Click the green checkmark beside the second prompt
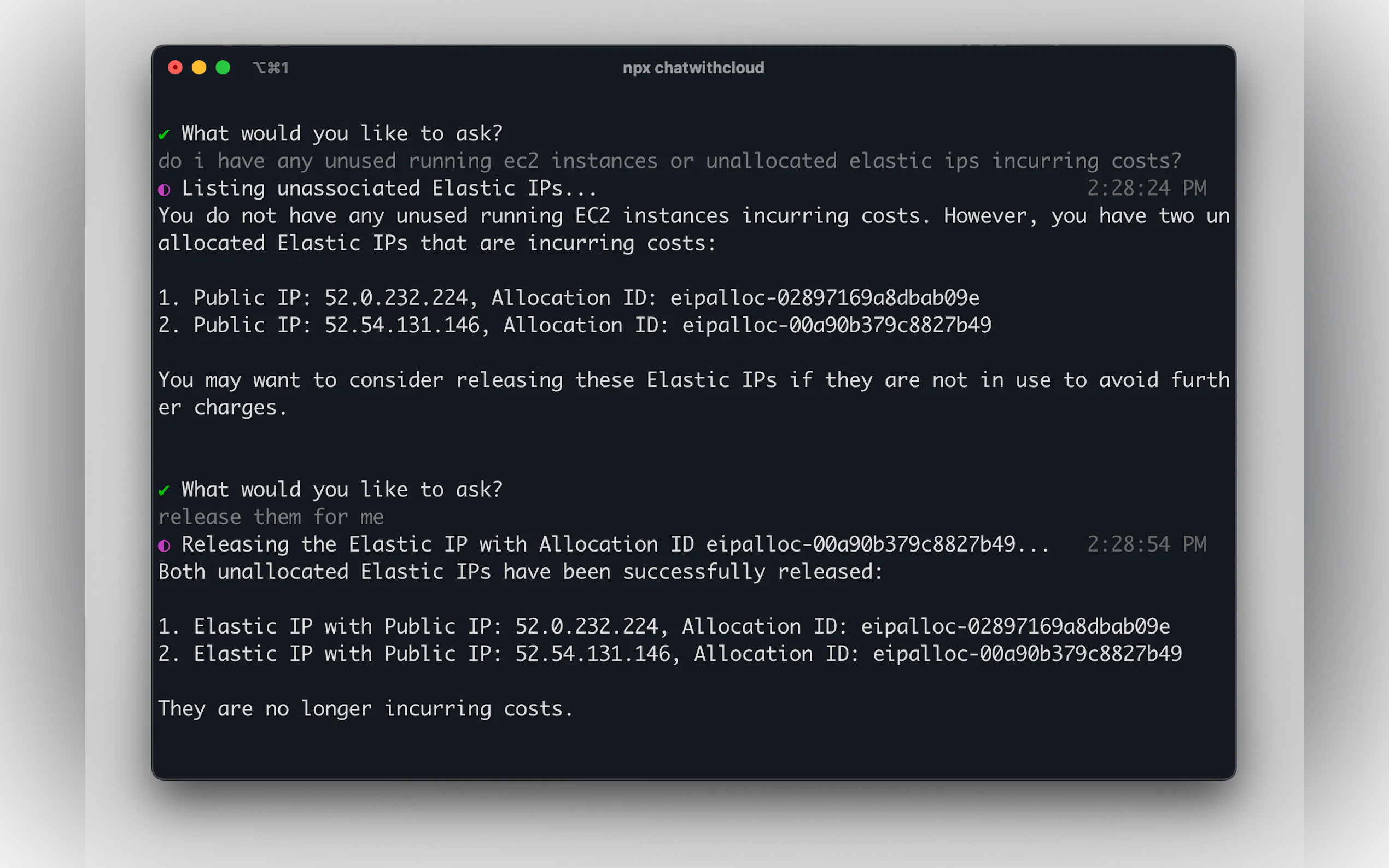This screenshot has width=1389, height=868. [x=164, y=490]
